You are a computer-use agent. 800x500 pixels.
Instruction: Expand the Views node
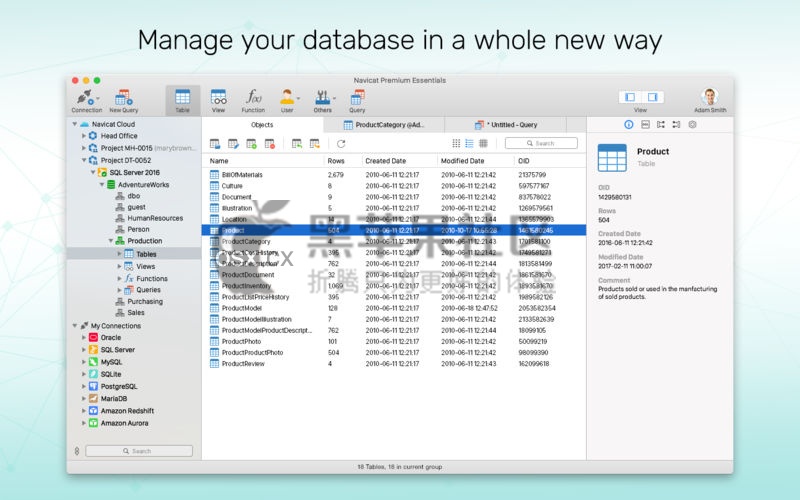tap(119, 266)
